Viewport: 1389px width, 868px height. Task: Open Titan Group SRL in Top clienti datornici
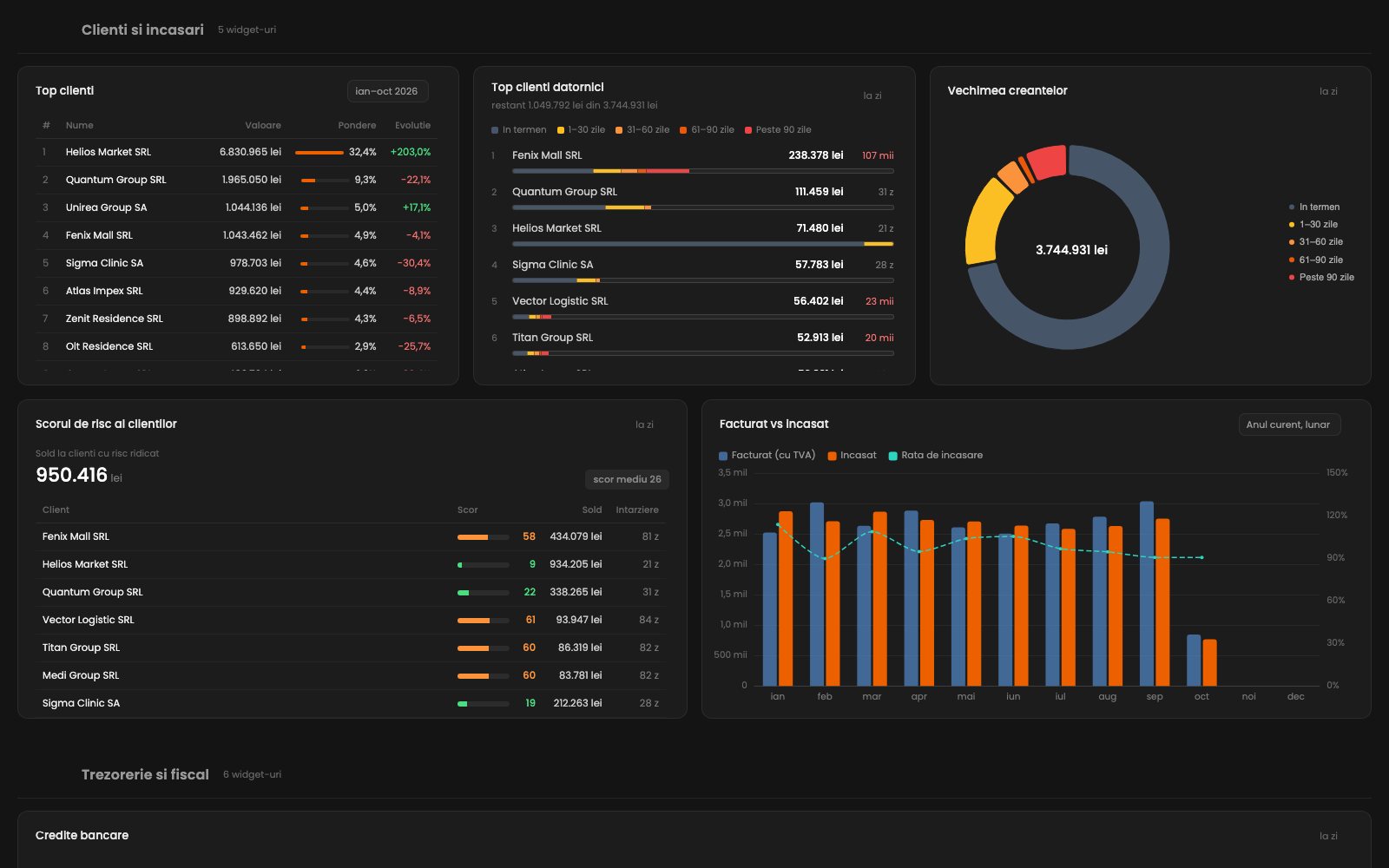(692, 345)
